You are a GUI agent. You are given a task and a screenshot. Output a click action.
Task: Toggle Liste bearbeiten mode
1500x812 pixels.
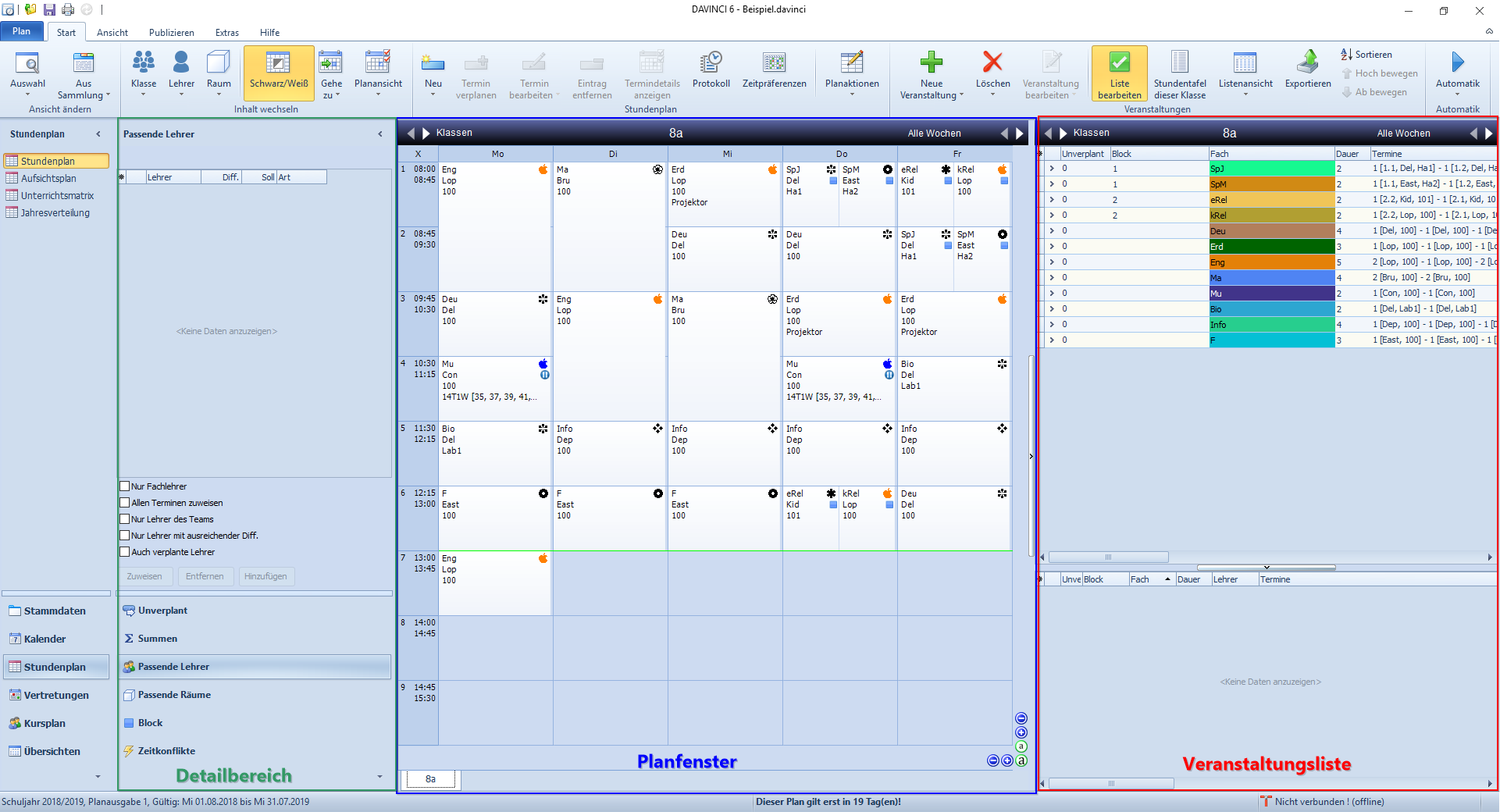1120,73
